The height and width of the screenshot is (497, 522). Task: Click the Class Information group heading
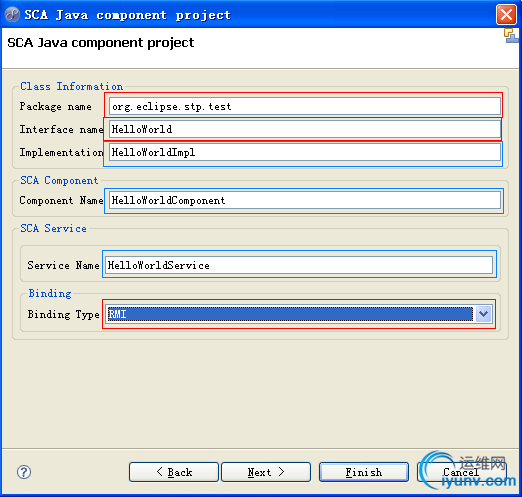[72, 86]
